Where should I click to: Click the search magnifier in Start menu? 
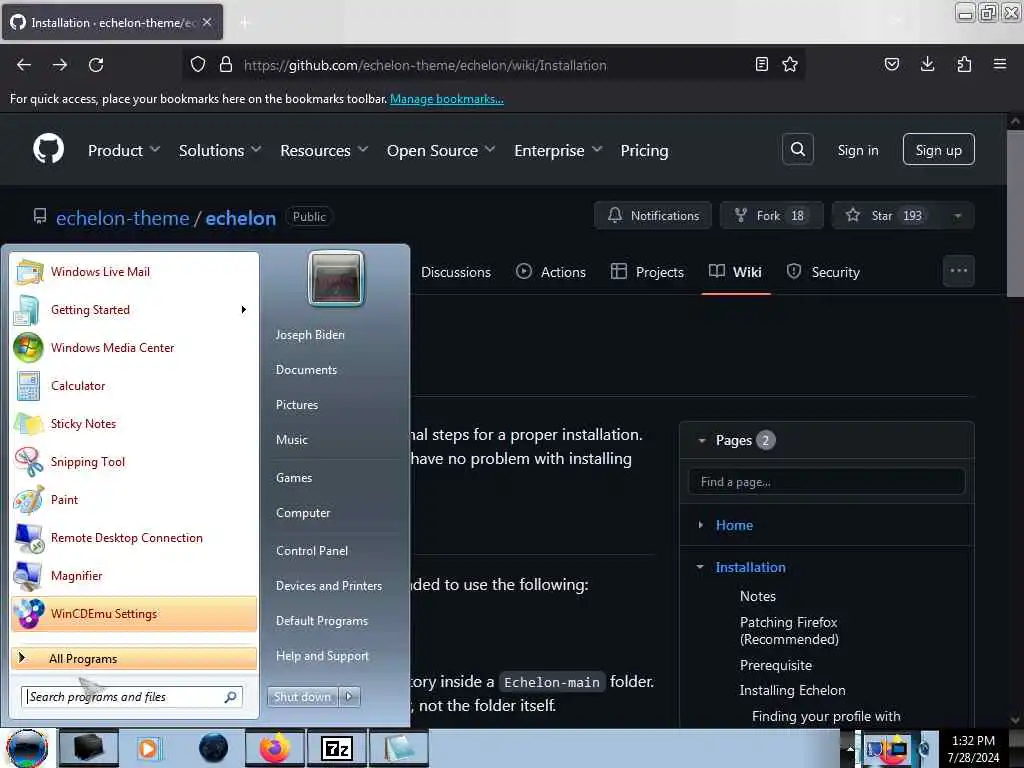coord(231,697)
